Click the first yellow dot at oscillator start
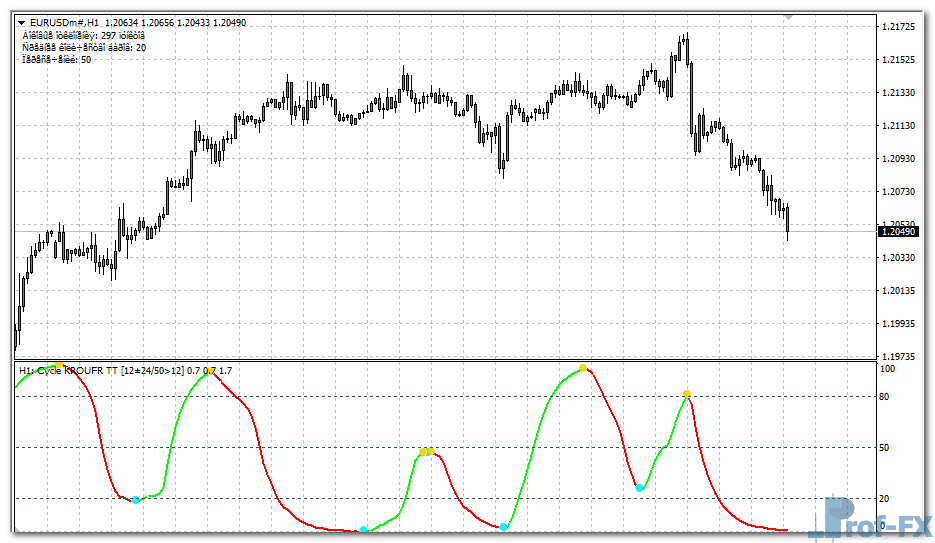This screenshot has width=935, height=543. [x=59, y=365]
